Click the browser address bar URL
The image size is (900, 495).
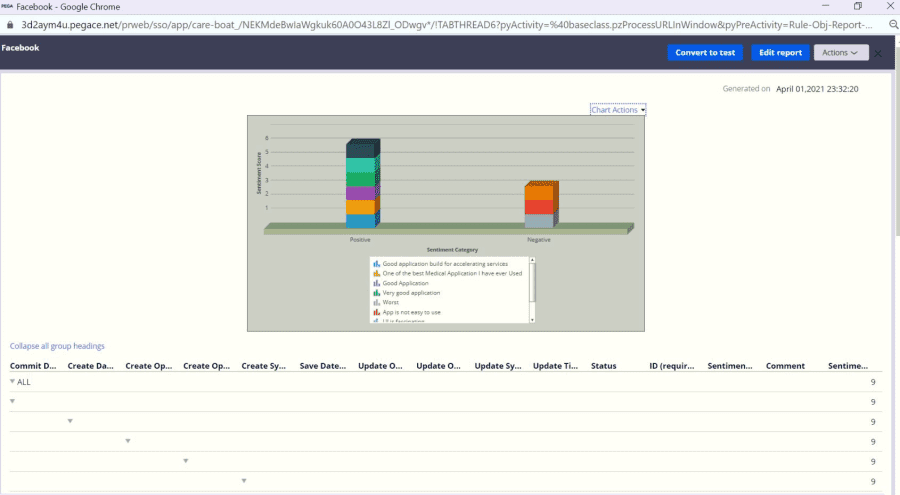(x=447, y=25)
